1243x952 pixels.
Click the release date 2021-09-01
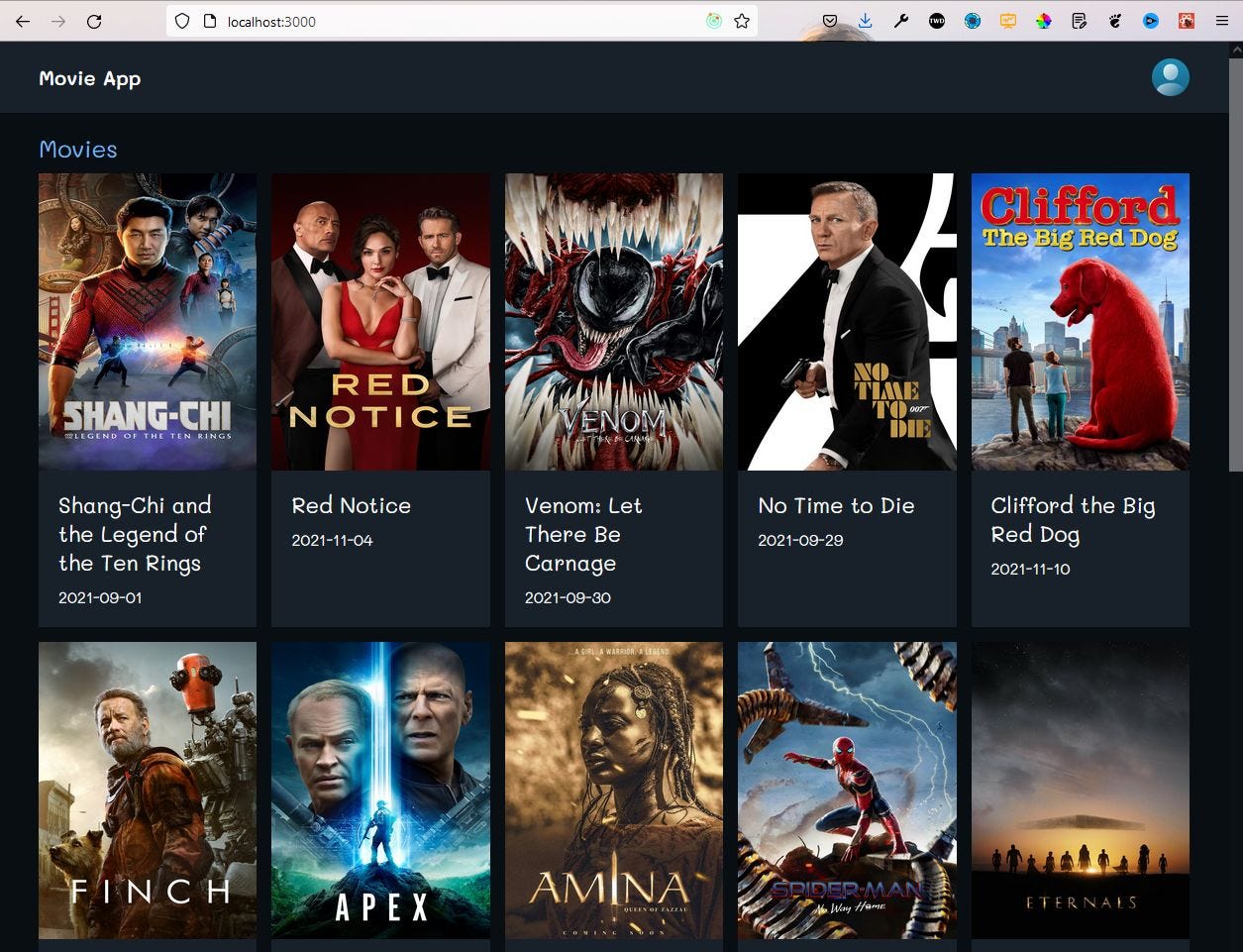(100, 597)
